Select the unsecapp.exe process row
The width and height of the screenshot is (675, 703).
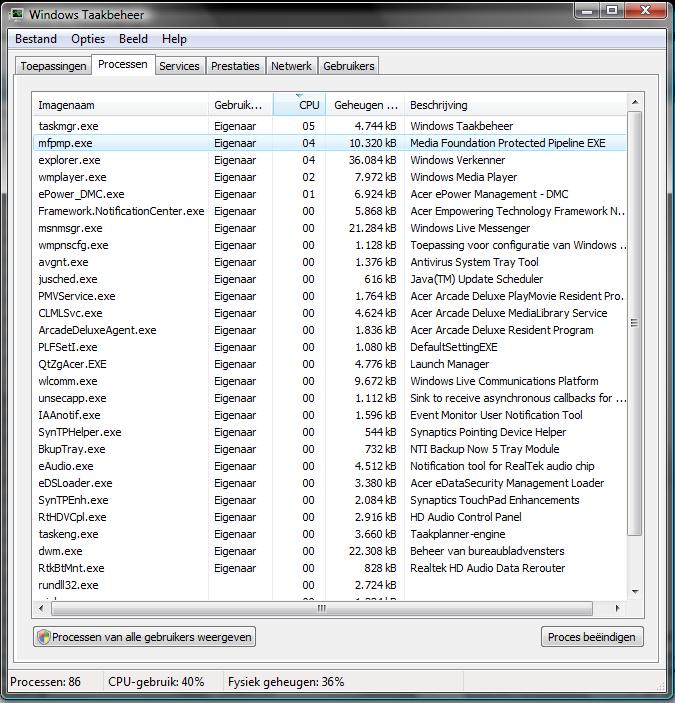tap(329, 399)
